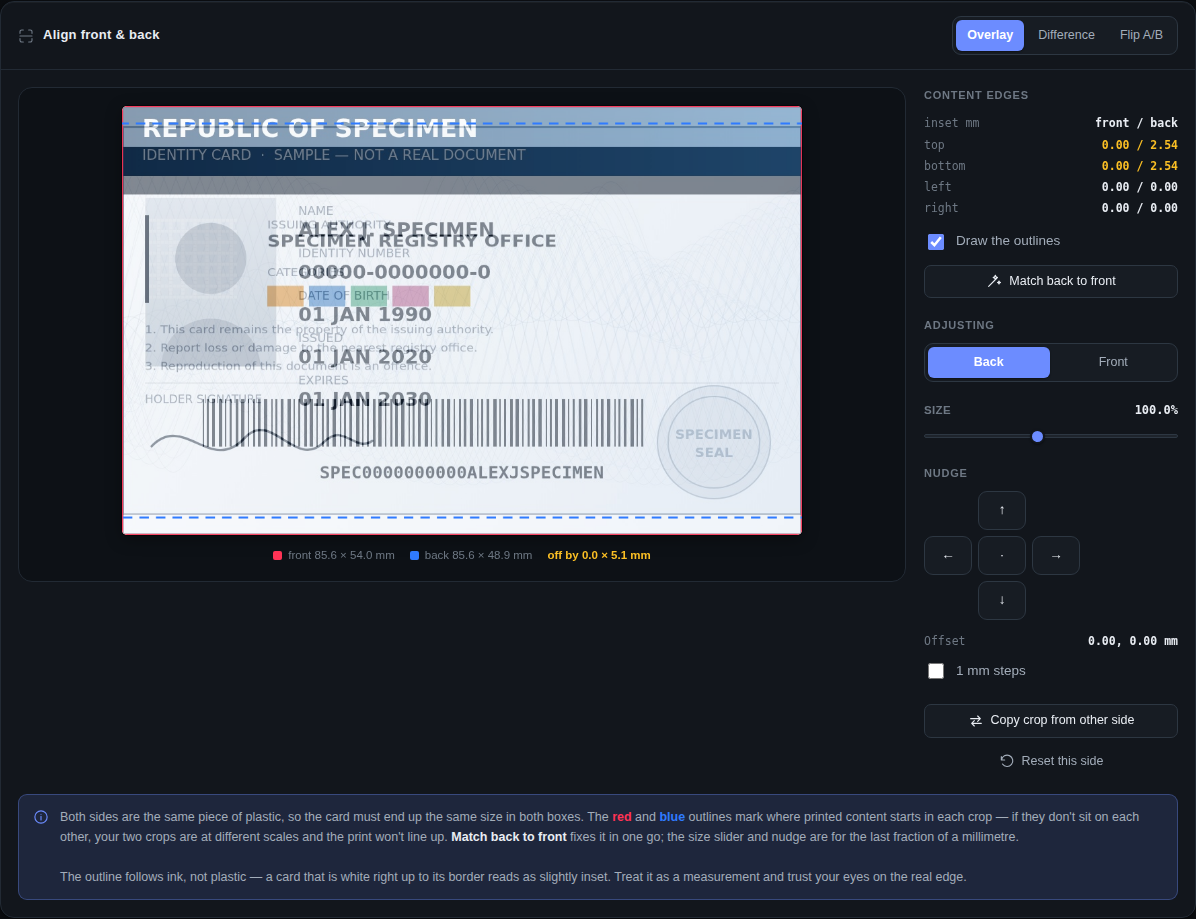This screenshot has height=919, width=1196.
Task: Click the 'front 85.6 × 54.0 mm' legend text
Action: (x=341, y=556)
